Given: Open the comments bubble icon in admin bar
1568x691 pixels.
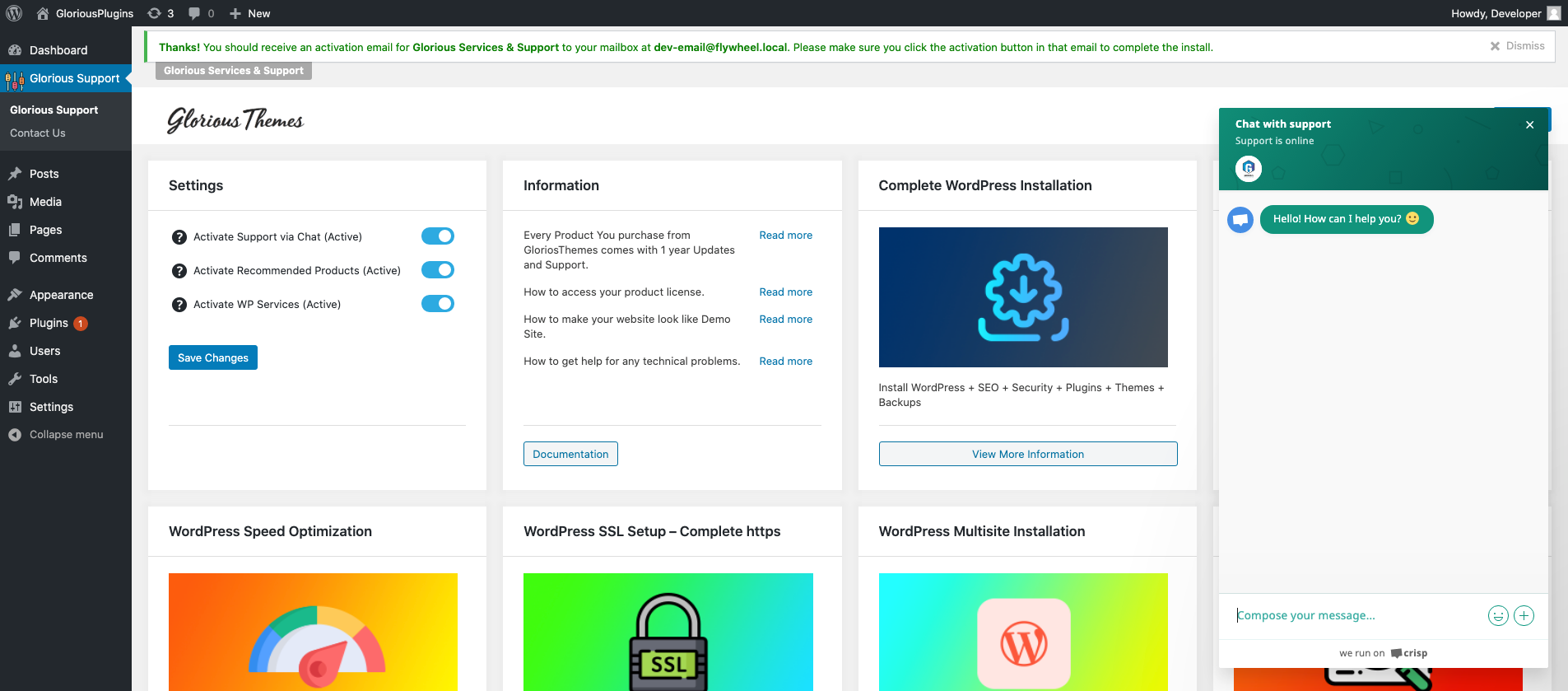Looking at the screenshot, I should [194, 13].
